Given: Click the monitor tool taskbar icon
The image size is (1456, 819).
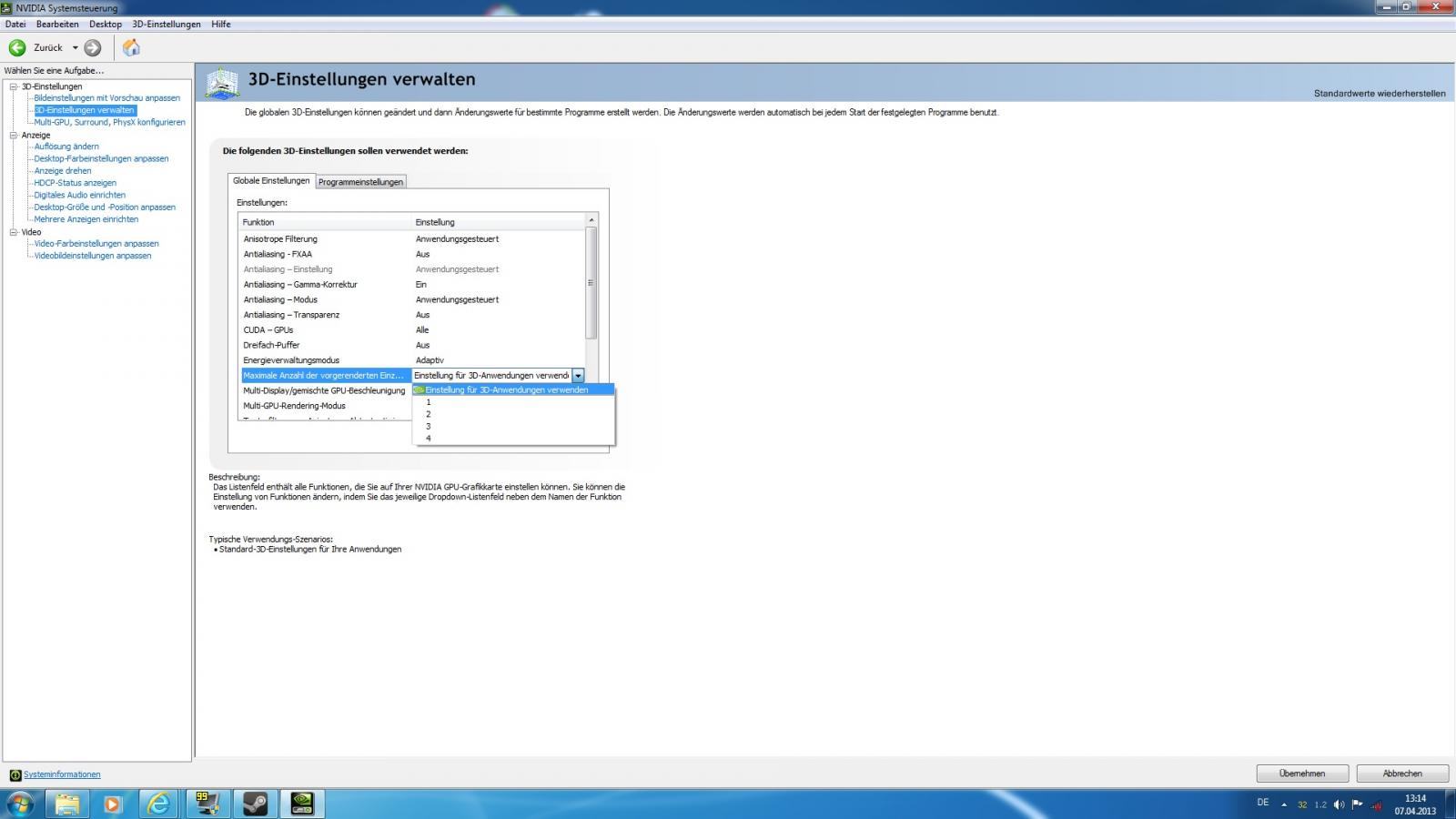Looking at the screenshot, I should (x=207, y=804).
